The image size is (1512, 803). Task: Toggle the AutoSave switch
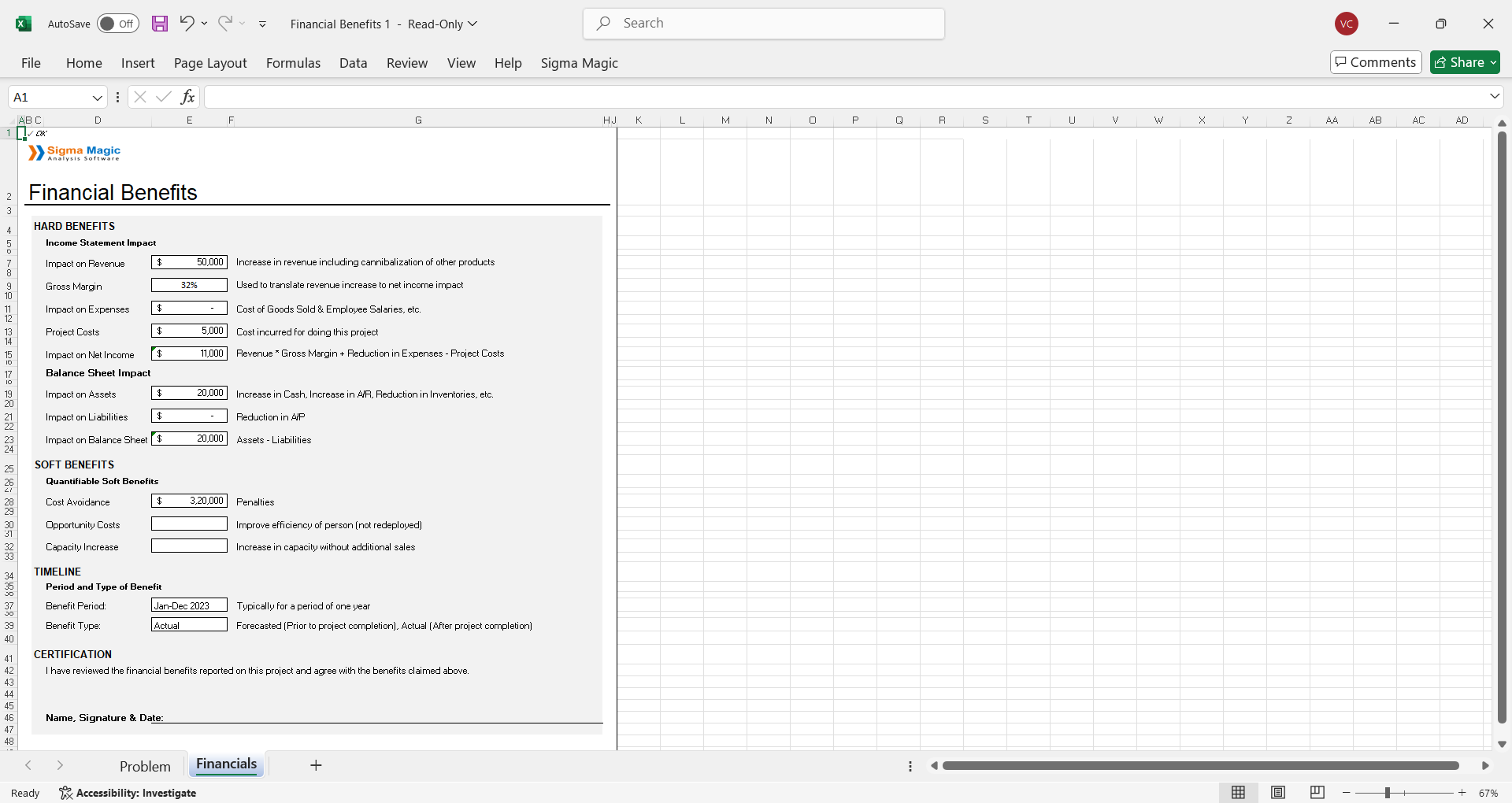pyautogui.click(x=117, y=24)
